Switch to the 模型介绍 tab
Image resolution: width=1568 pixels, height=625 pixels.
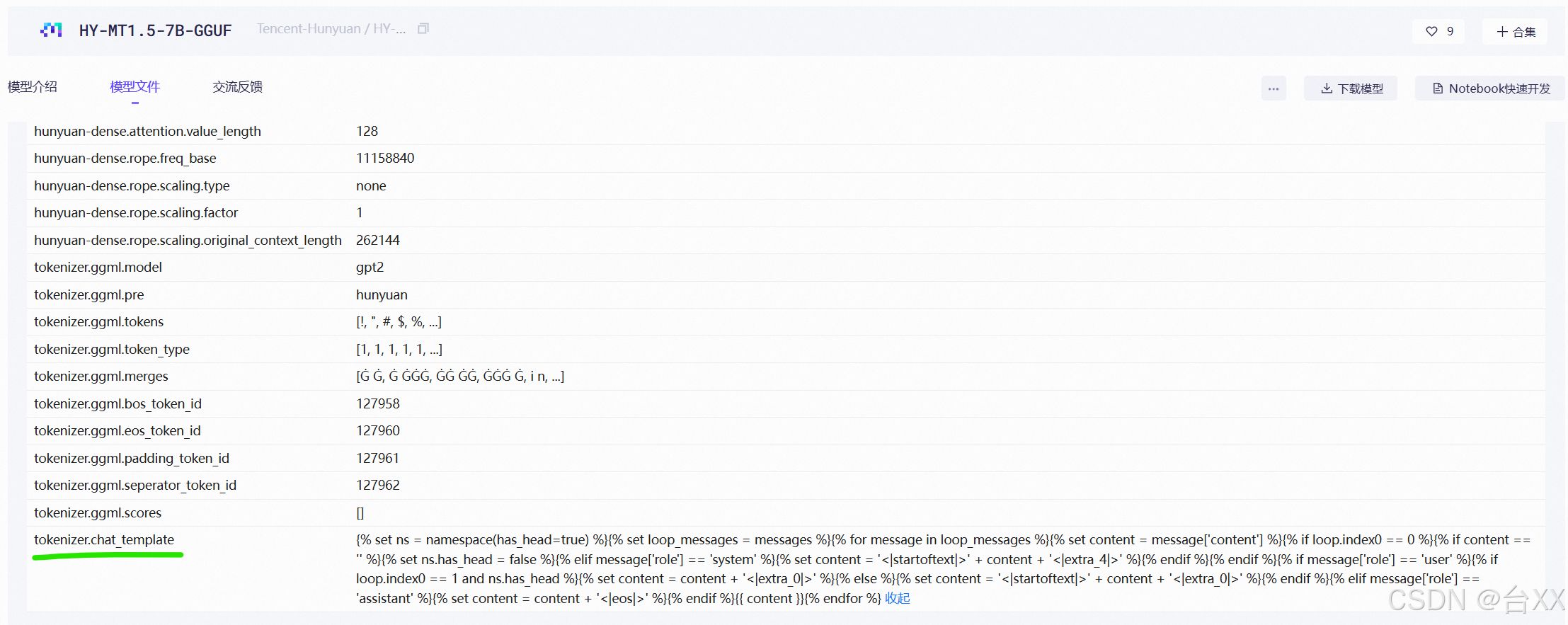coord(32,86)
